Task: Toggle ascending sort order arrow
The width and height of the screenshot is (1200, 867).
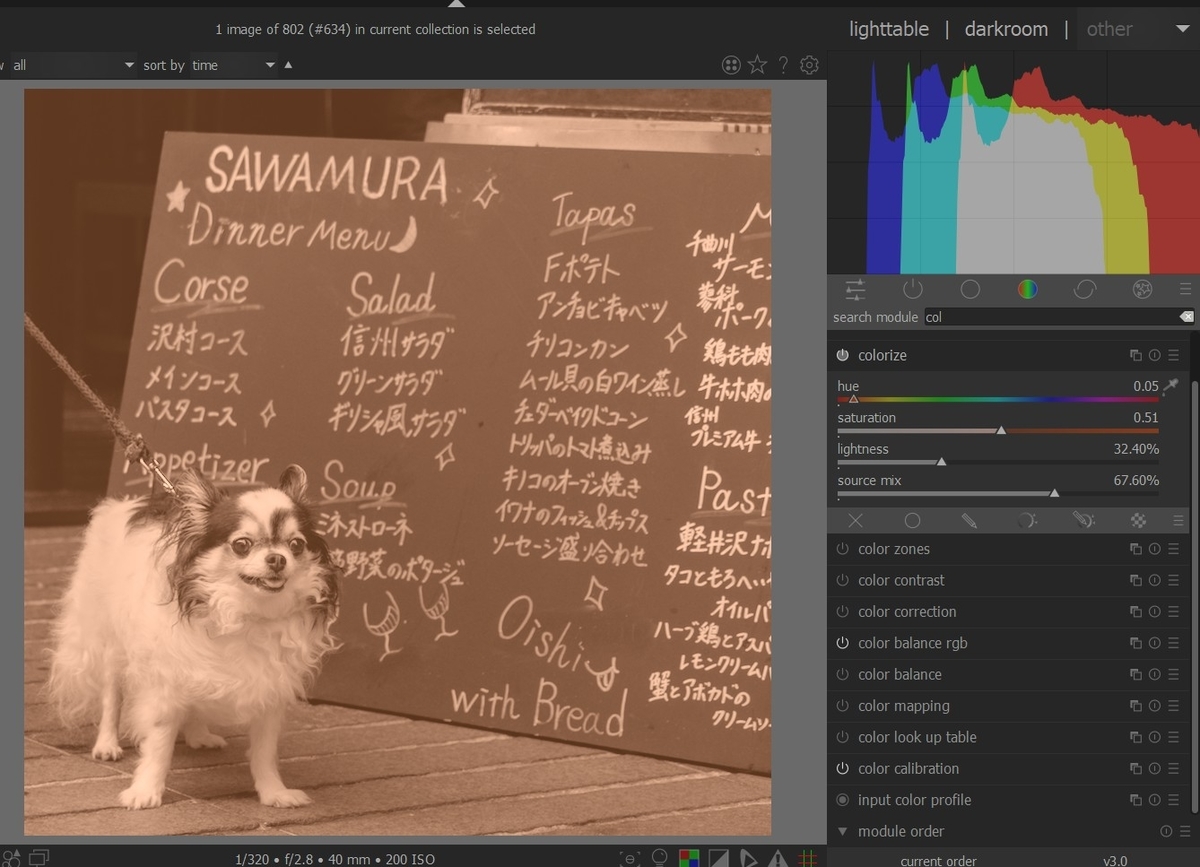Action: click(x=289, y=65)
